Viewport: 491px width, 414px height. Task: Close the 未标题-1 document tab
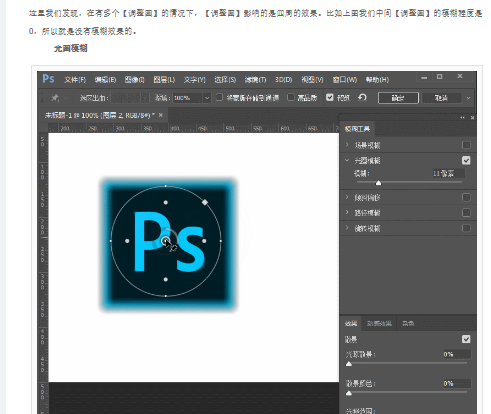[x=161, y=115]
